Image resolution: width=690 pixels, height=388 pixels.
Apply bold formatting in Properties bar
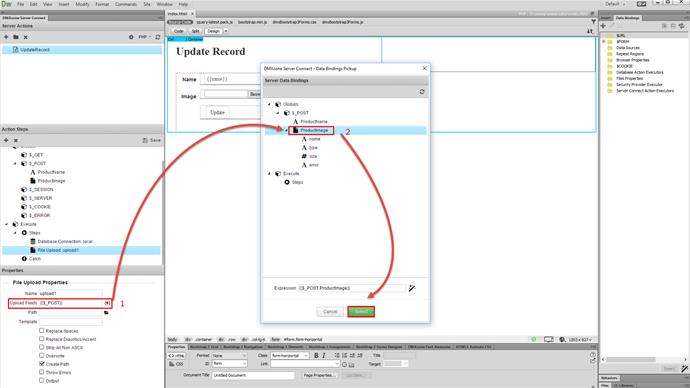(x=316, y=355)
